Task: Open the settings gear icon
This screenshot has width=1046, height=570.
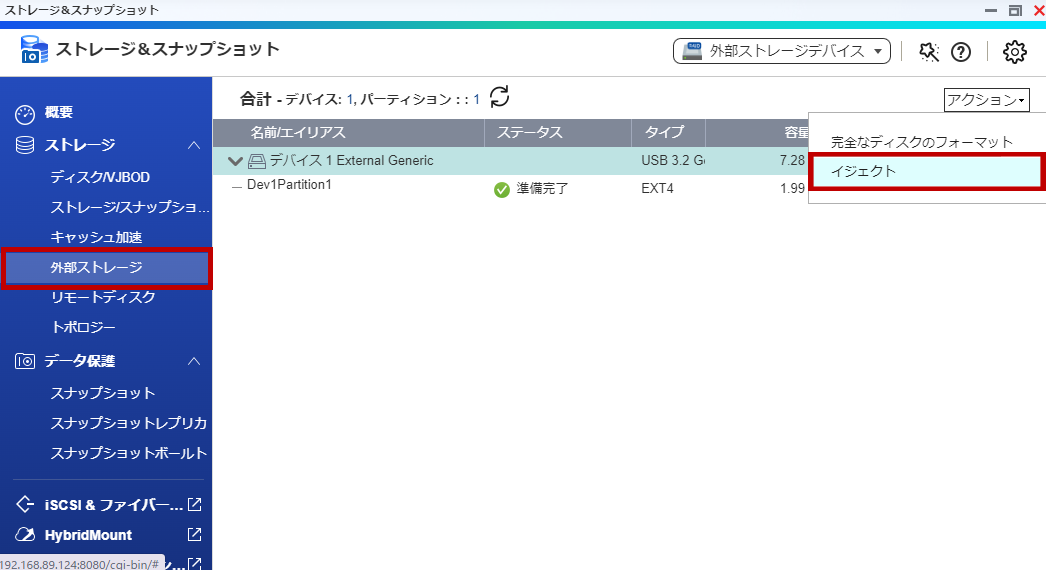Action: [x=1014, y=52]
